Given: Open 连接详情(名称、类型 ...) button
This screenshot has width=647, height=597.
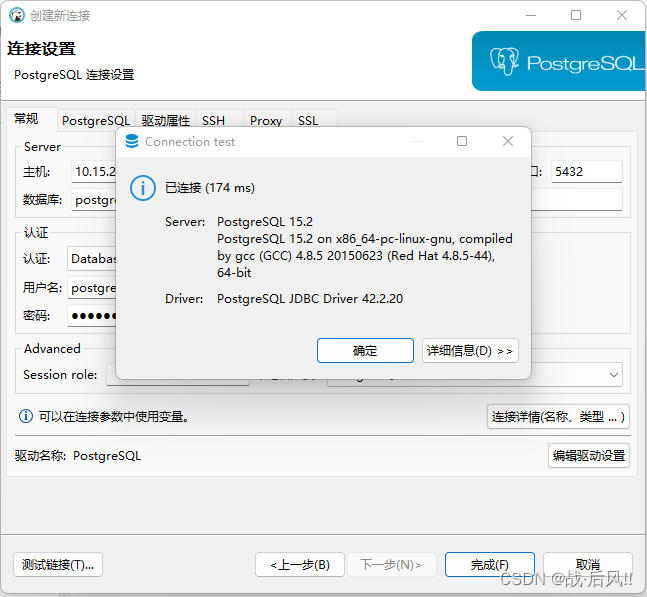Looking at the screenshot, I should (x=558, y=416).
